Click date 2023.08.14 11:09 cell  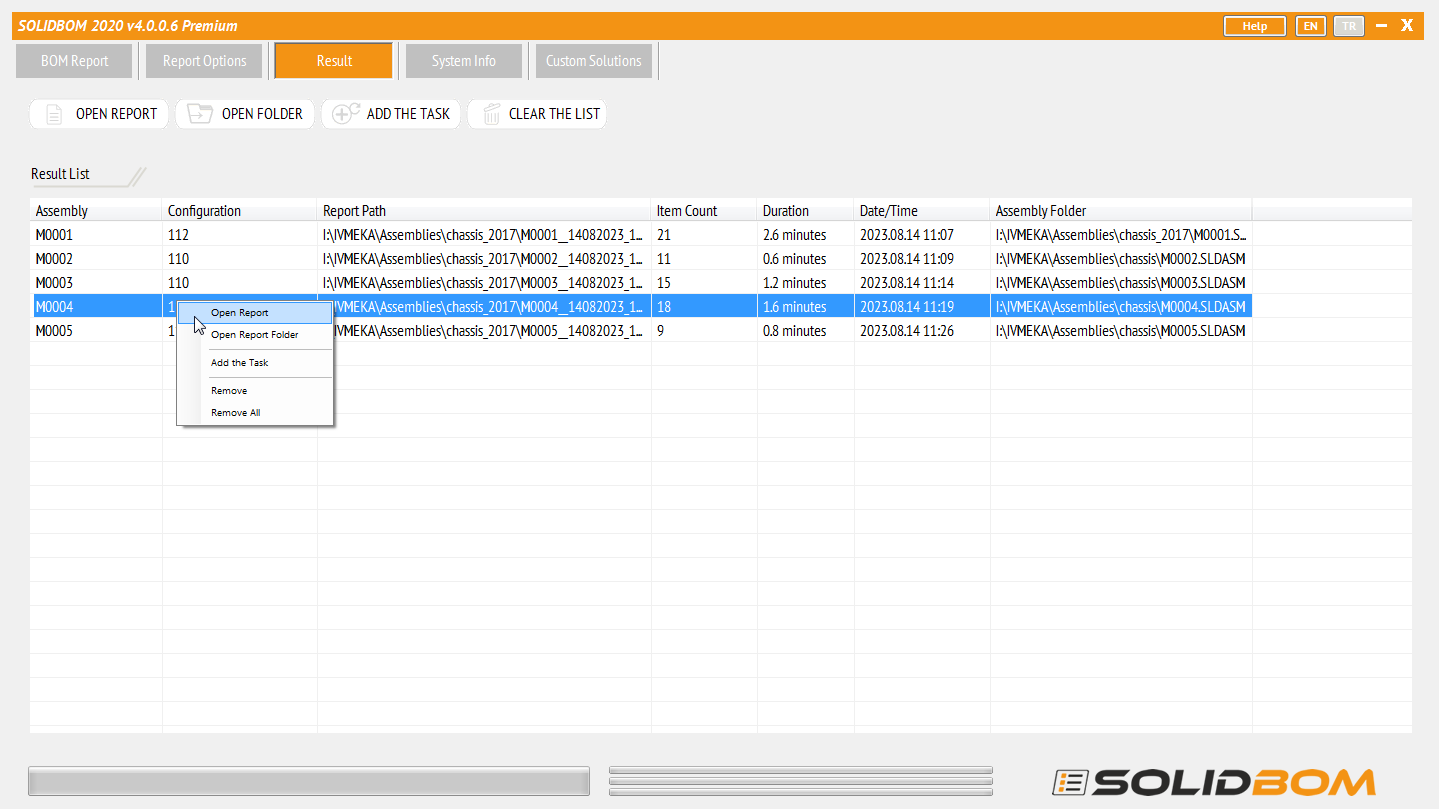[x=922, y=259]
